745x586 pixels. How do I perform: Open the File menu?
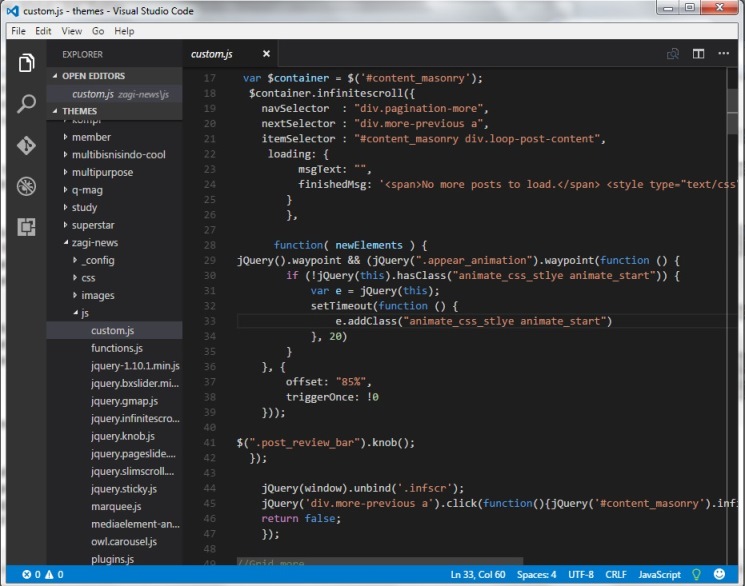coord(18,31)
